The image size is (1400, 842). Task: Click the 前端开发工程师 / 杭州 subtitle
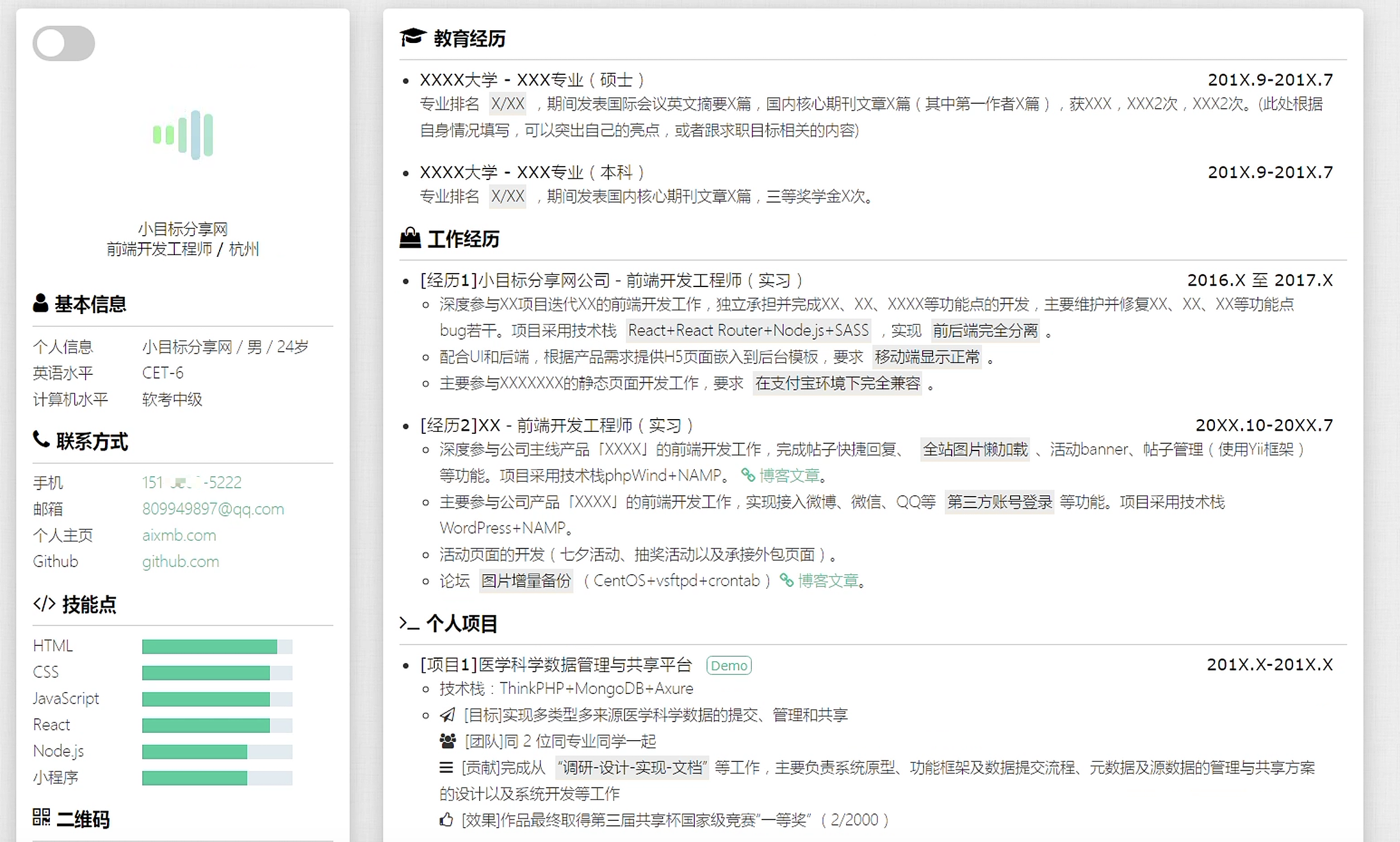coord(183,249)
